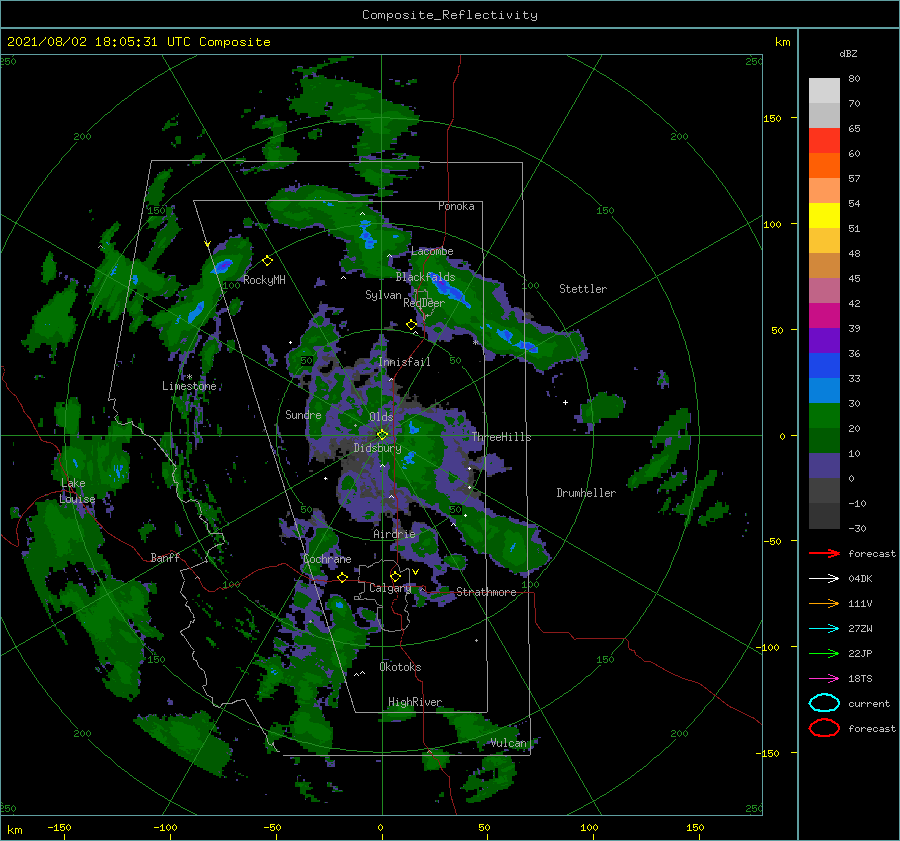Click the yellow radar-site diamond at Didsbury center

click(x=382, y=435)
